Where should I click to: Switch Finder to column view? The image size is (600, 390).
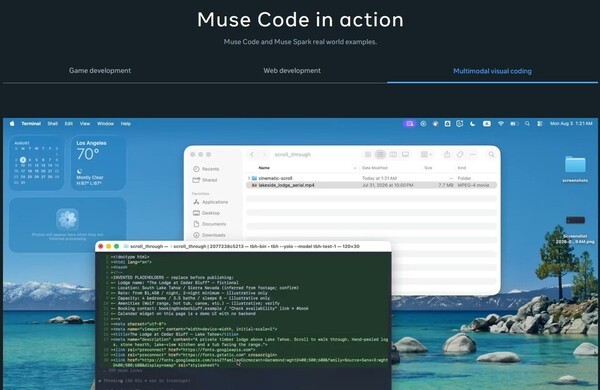click(393, 154)
